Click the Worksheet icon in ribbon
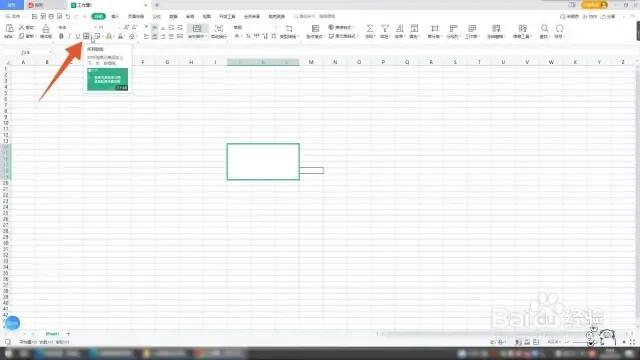Image resolution: width=640 pixels, height=360 pixels. pos(472,28)
